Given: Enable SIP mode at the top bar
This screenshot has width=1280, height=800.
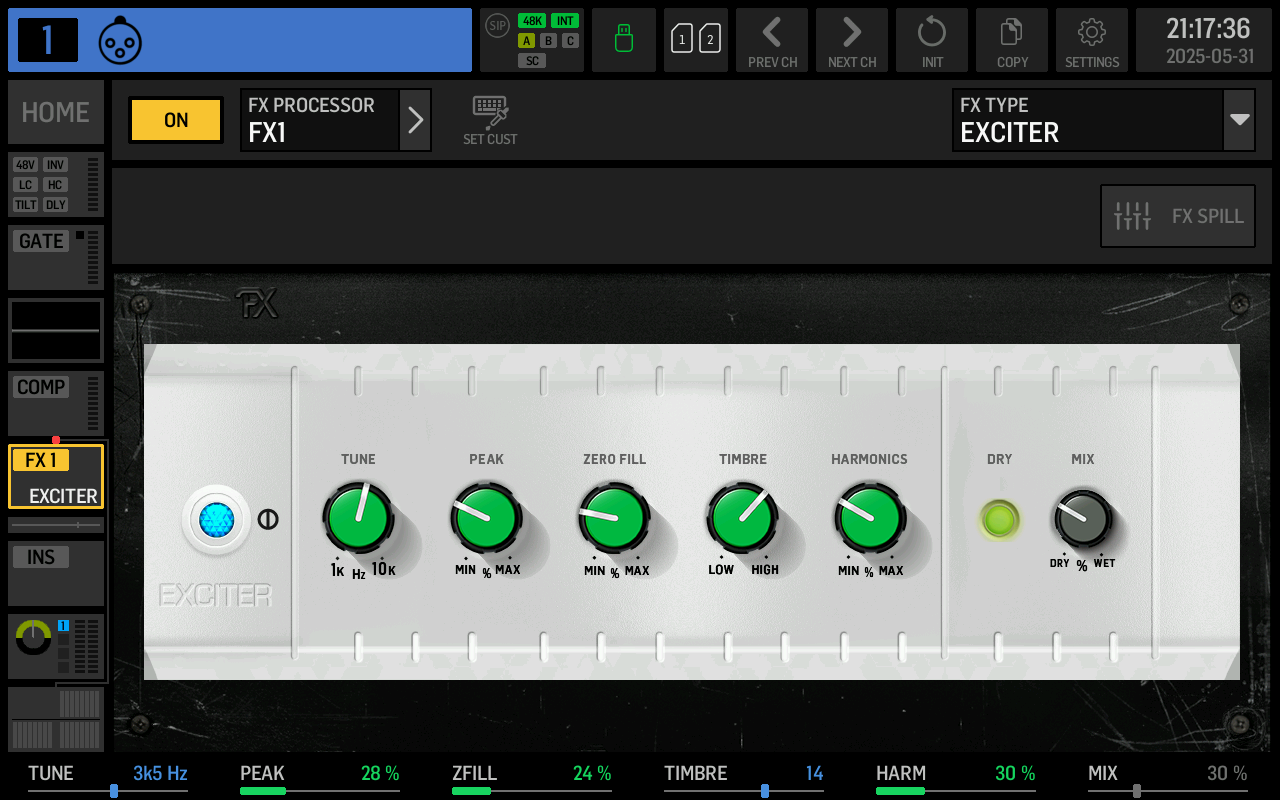Looking at the screenshot, I should (496, 26).
